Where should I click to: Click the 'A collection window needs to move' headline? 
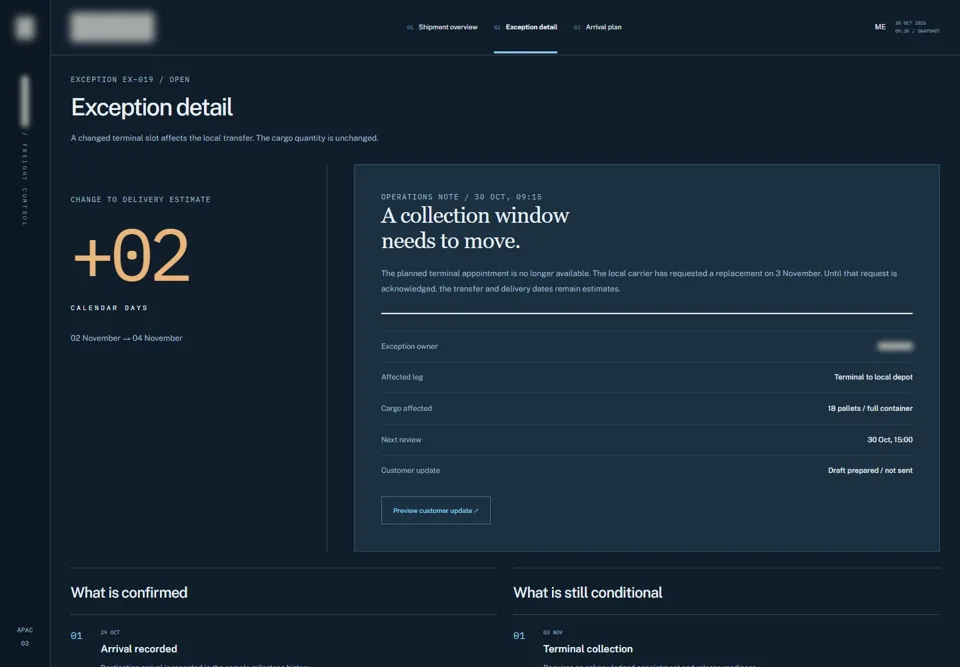point(474,228)
